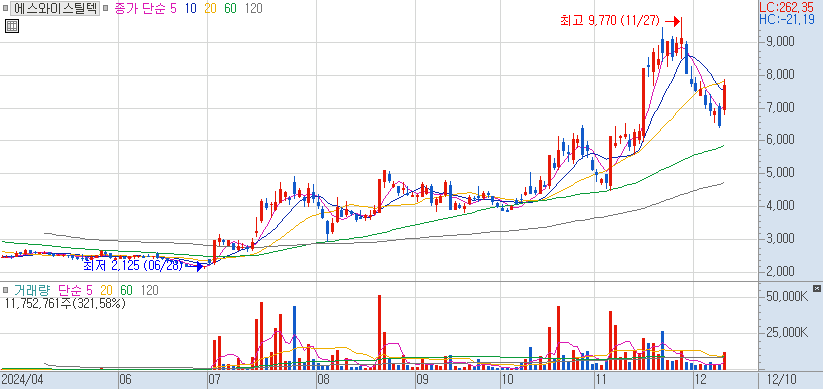Click the HC:-21.19 value
Viewport: 823px width, 389px height.
787,20
